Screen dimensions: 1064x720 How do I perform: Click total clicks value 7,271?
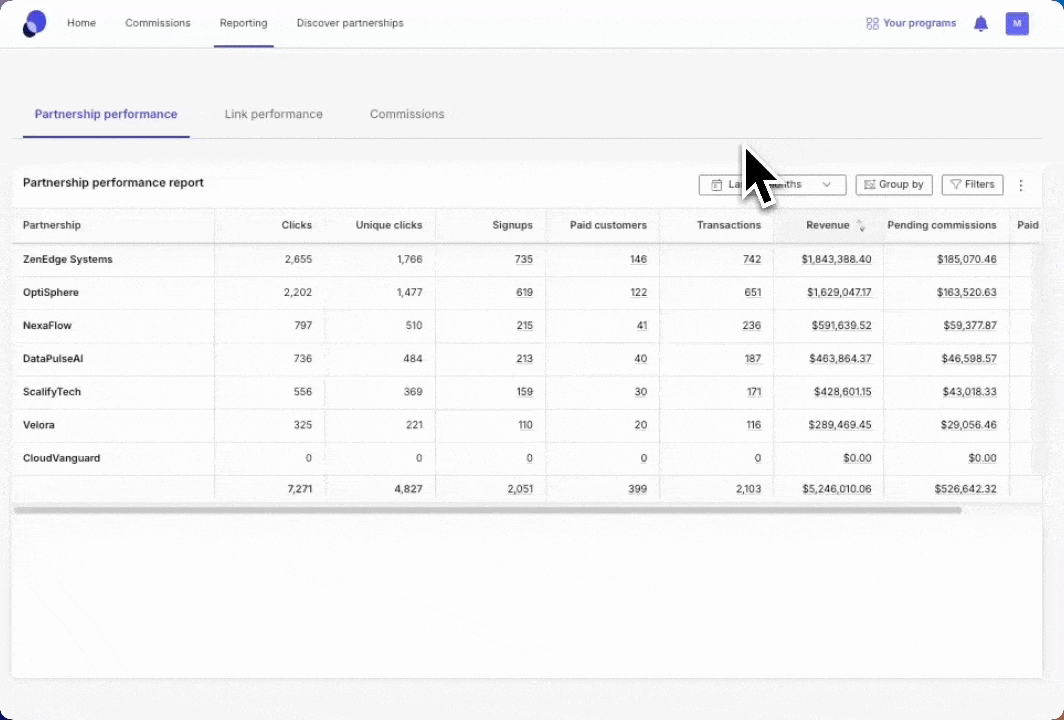299,489
